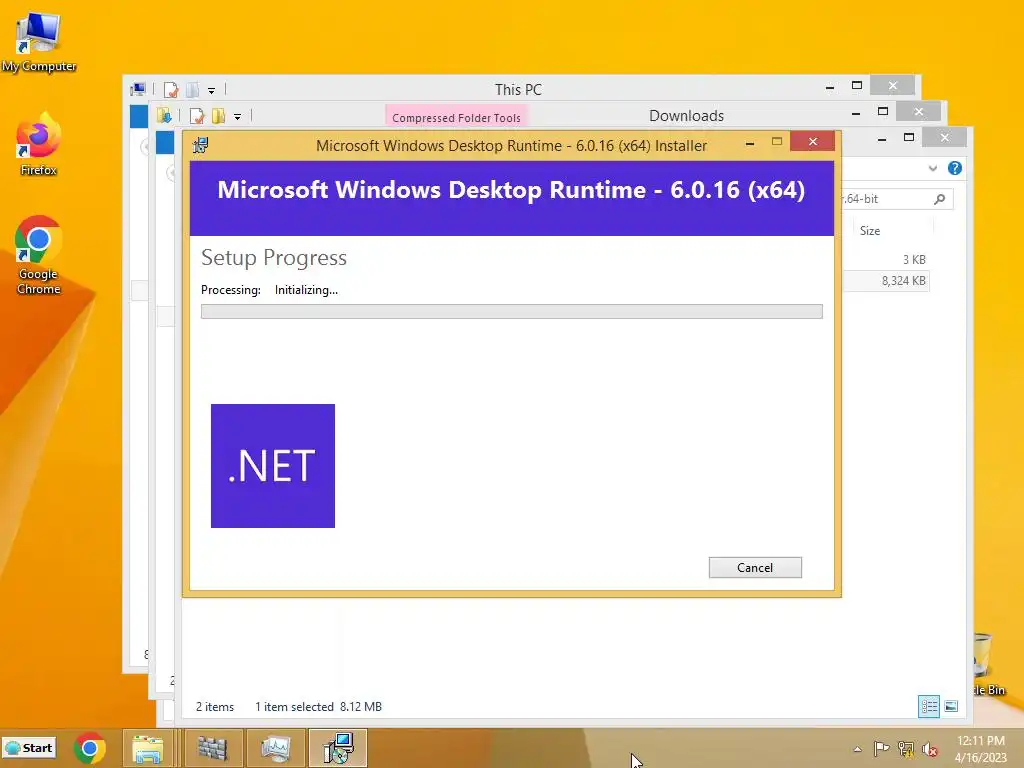Screen dimensions: 1024x768
Task: Launch Google Chrome from the desktop
Action: pos(39,255)
